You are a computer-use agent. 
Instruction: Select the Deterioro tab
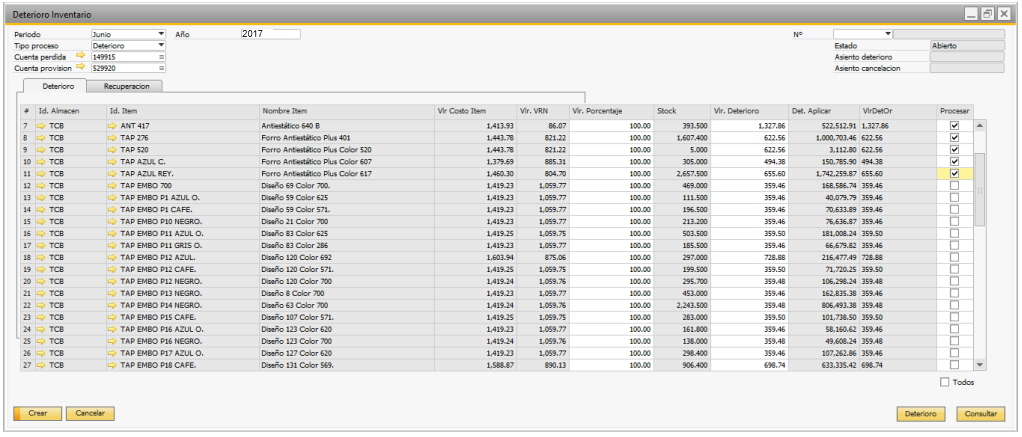57,87
